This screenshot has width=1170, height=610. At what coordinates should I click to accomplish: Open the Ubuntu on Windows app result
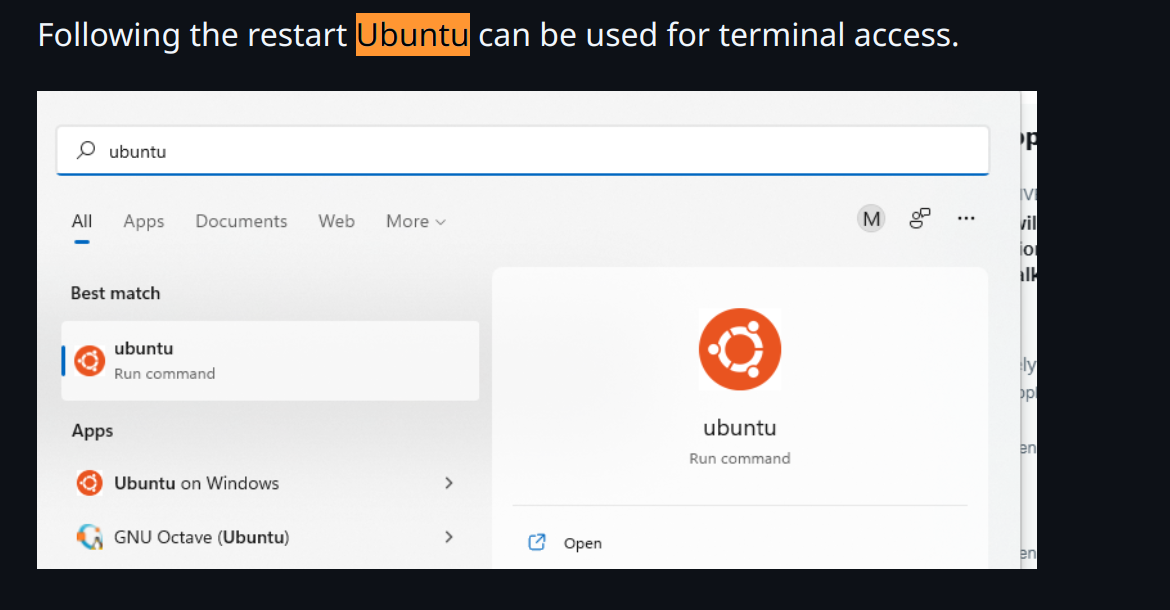pyautogui.click(x=270, y=483)
